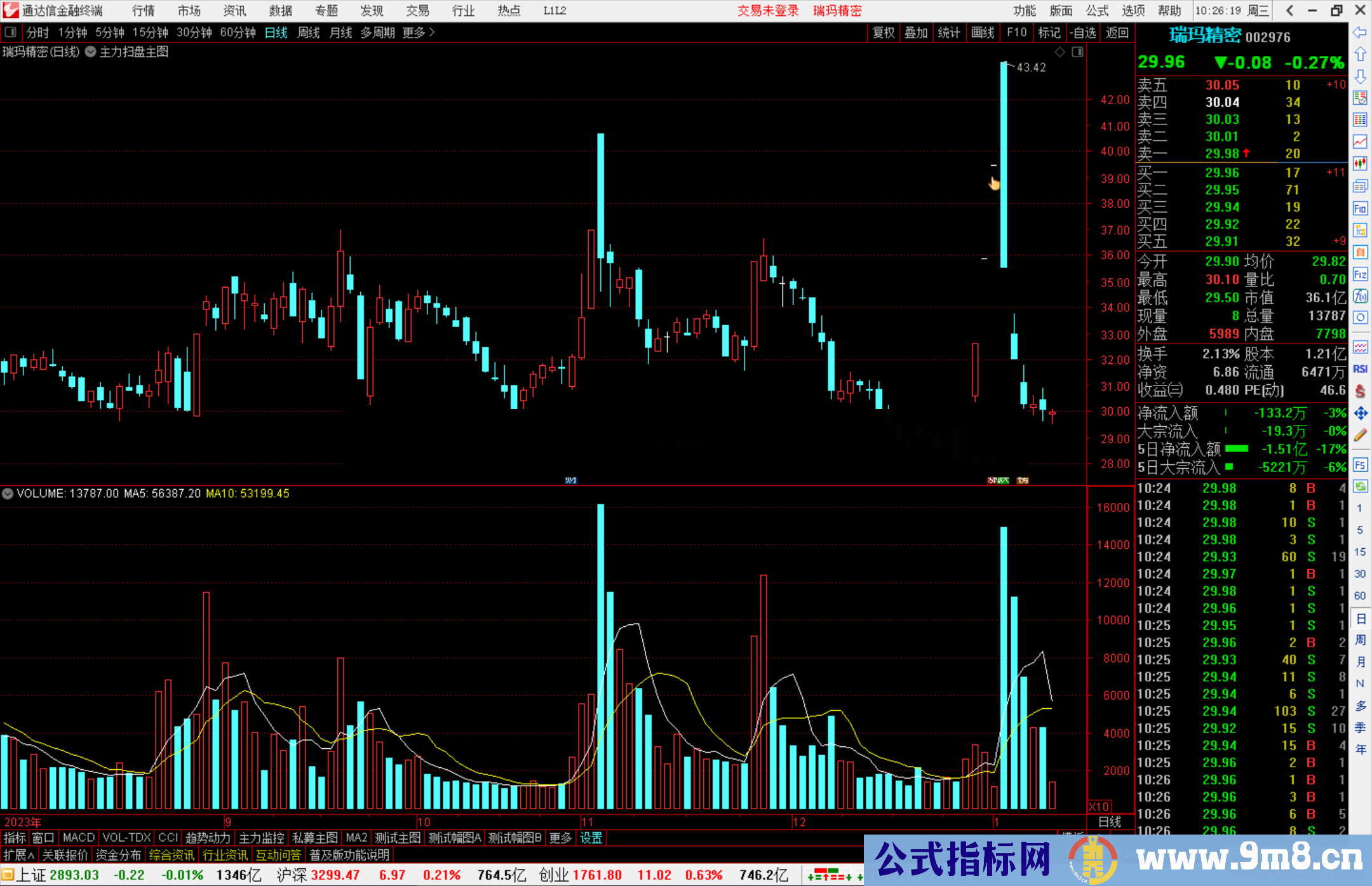
Task: Click the RSI indicator sidebar icon
Action: pos(1360,369)
